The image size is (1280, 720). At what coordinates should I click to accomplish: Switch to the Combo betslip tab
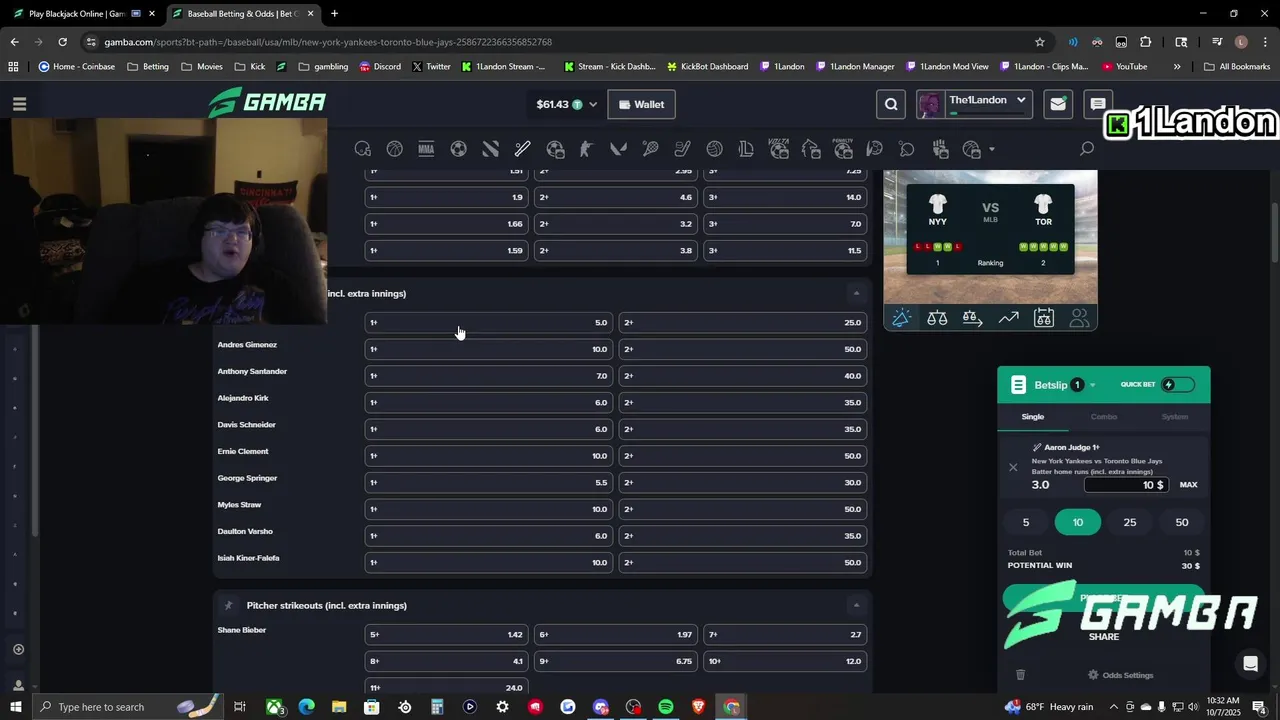tap(1104, 417)
